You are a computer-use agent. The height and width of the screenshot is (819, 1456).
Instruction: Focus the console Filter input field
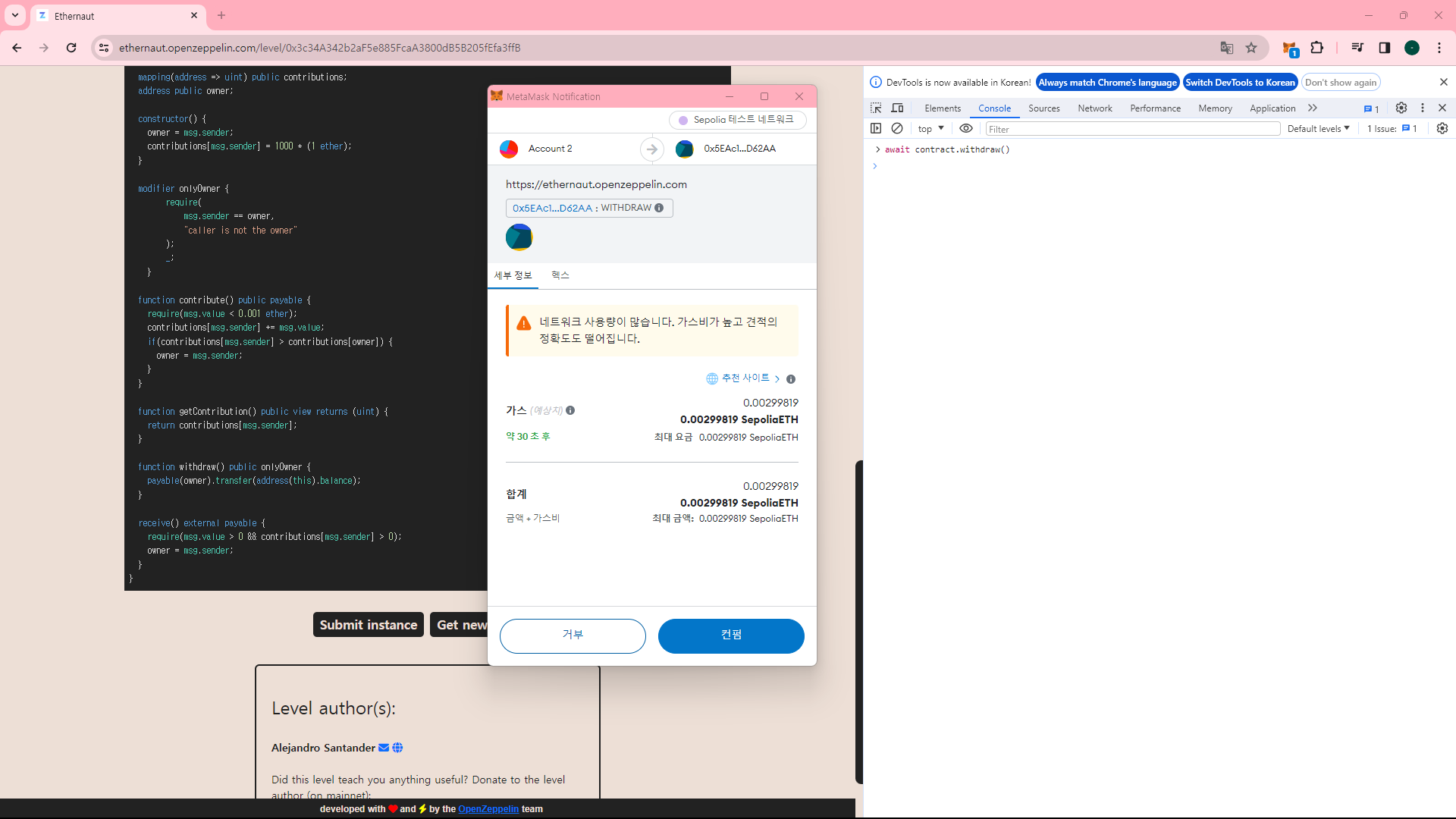pos(1133,129)
